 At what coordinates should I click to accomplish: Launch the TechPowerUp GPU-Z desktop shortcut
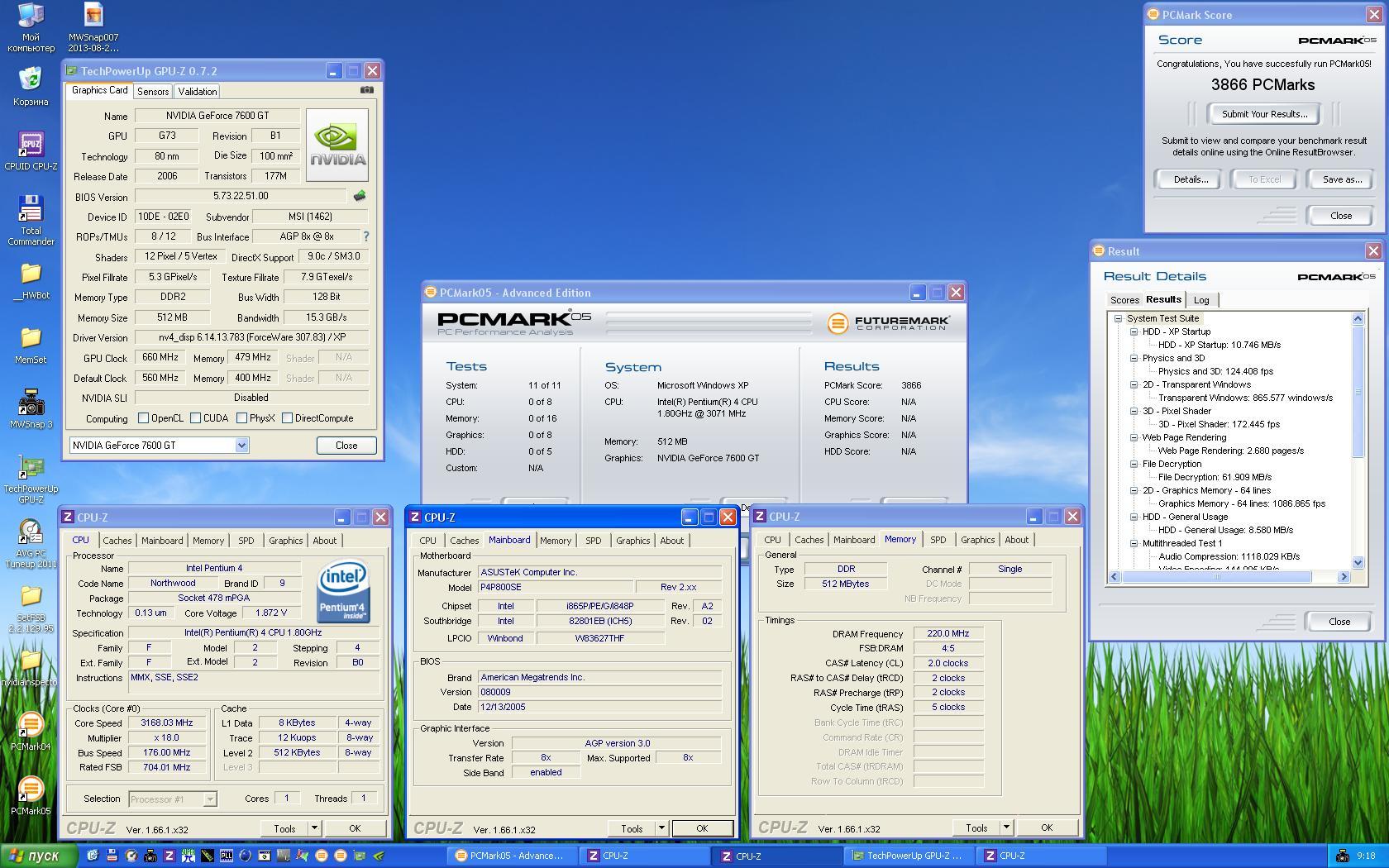[31, 479]
